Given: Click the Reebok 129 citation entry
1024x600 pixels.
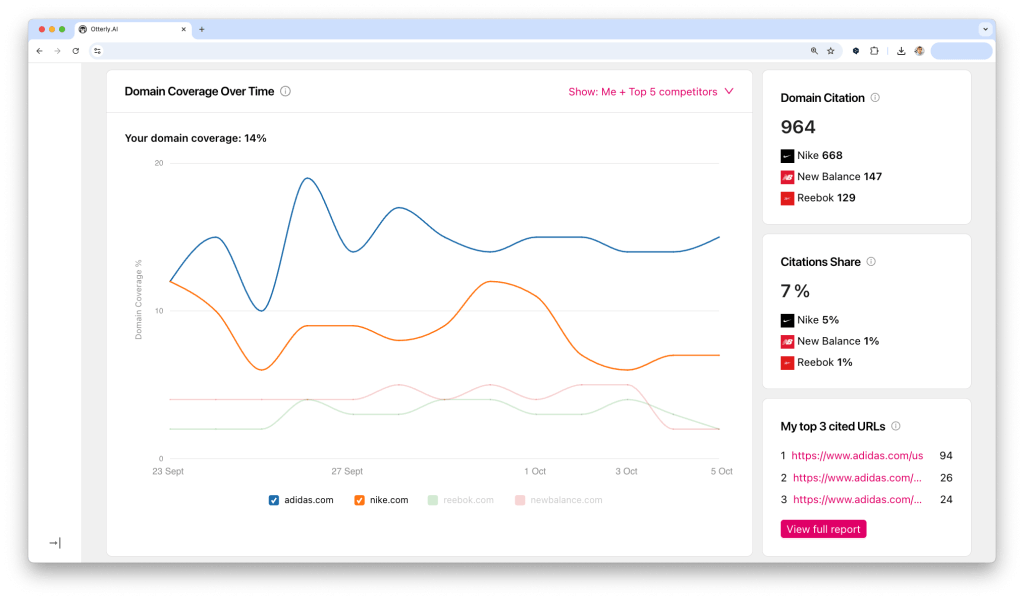Looking at the screenshot, I should point(818,198).
